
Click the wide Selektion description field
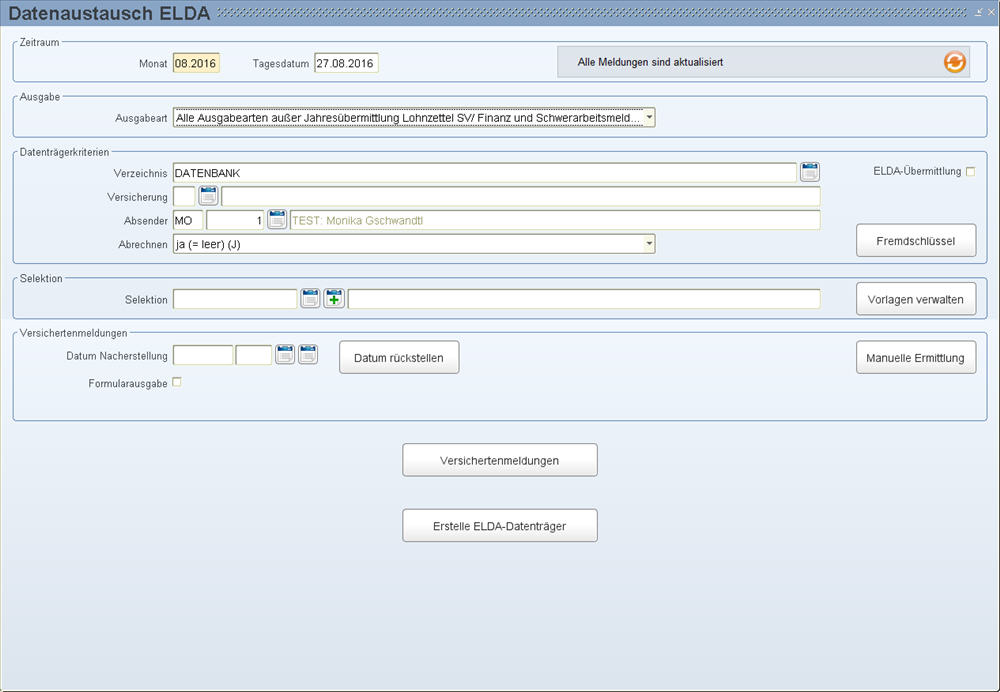click(x=584, y=298)
